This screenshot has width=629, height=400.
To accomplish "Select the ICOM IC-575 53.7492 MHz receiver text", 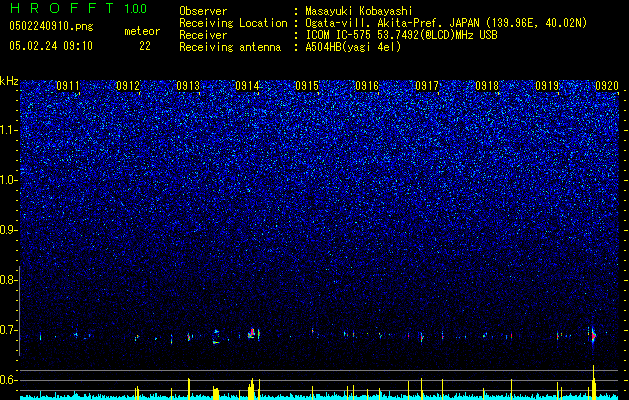I will point(401,35).
